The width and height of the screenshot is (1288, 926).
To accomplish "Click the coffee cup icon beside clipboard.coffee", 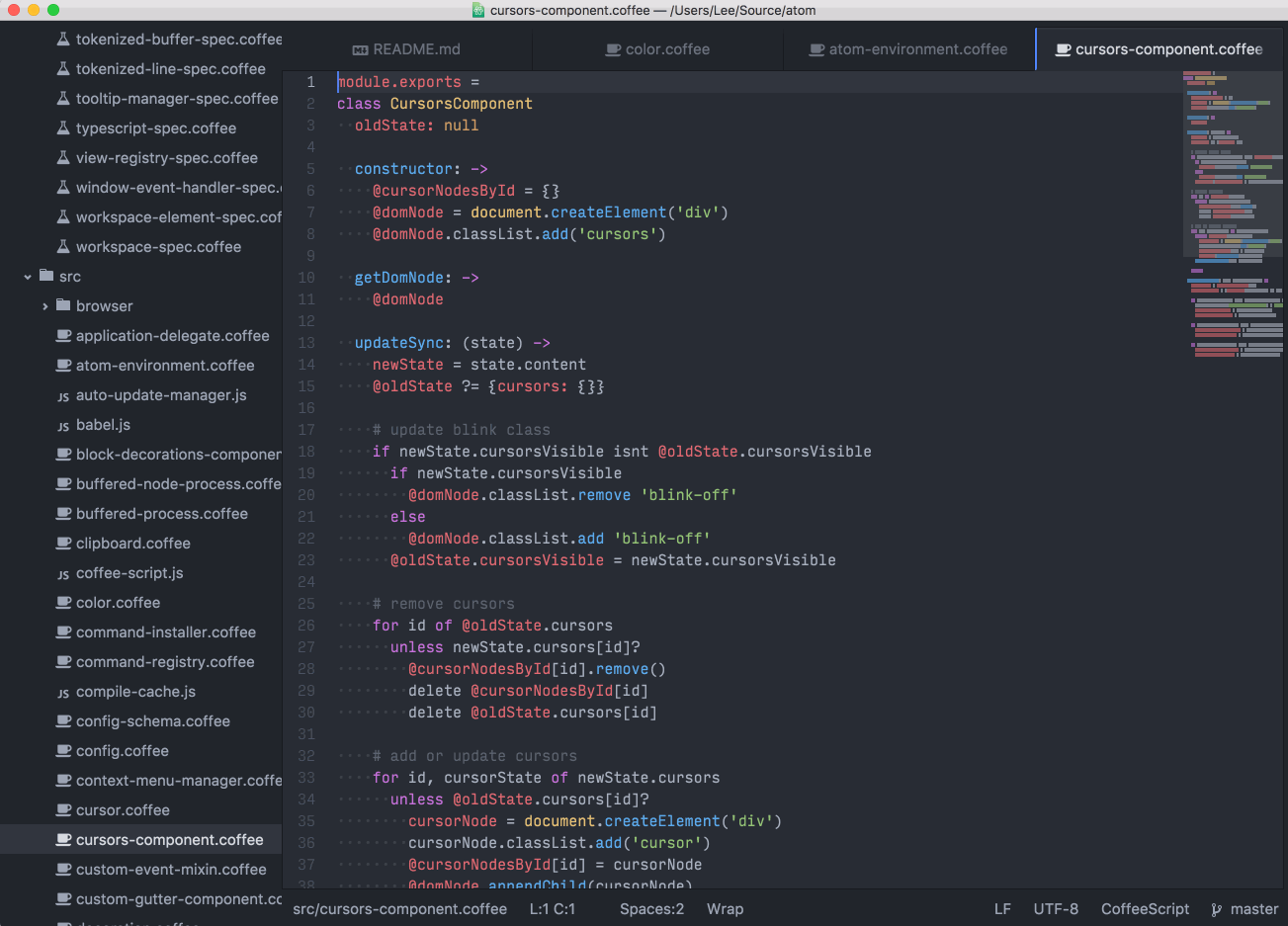I will 63,544.
